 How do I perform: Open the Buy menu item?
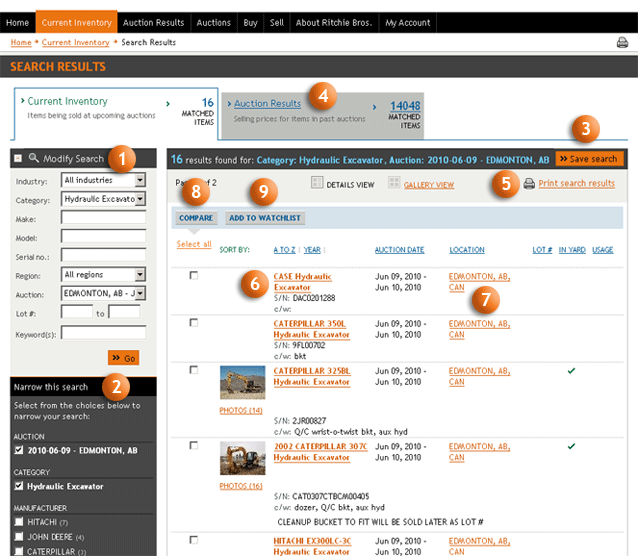pos(250,23)
